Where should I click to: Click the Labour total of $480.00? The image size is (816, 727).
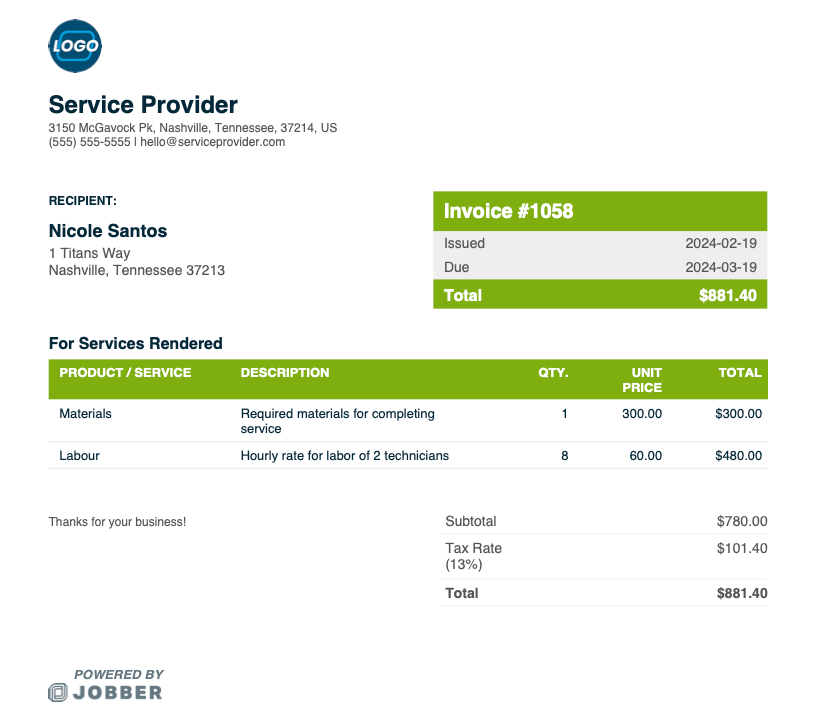coord(738,455)
